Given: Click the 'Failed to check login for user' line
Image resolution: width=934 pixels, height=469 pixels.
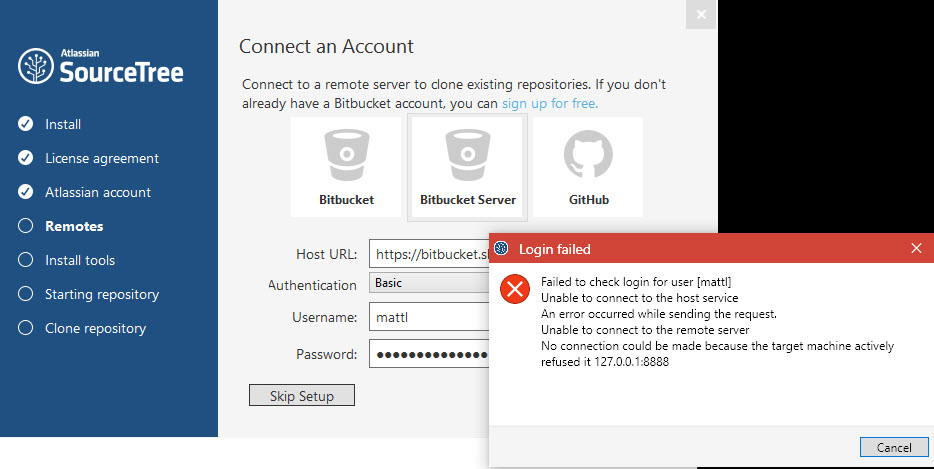Looking at the screenshot, I should click(x=636, y=282).
